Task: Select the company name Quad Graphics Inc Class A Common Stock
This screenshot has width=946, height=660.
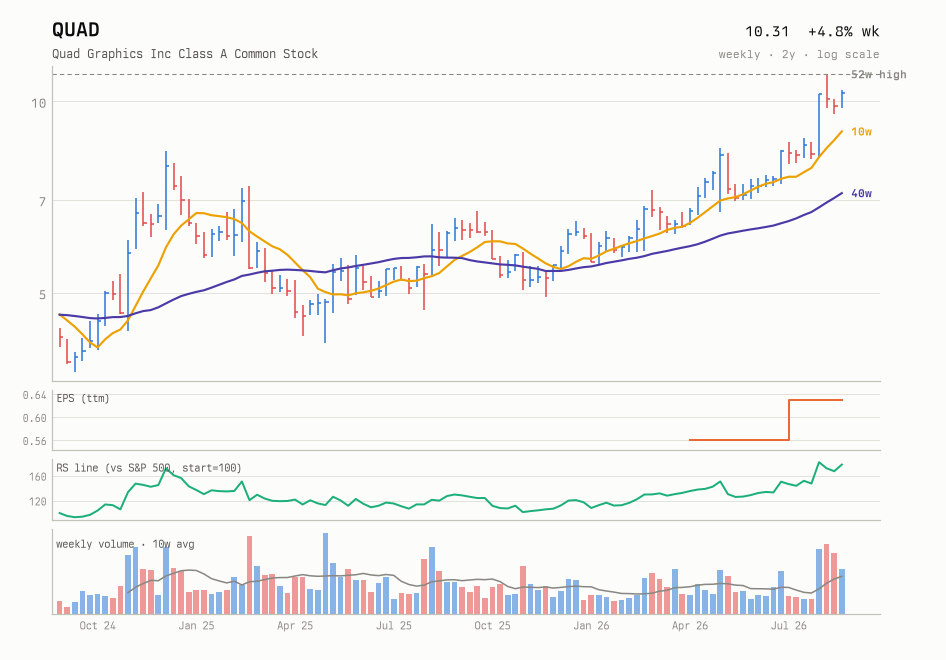Action: 185,54
